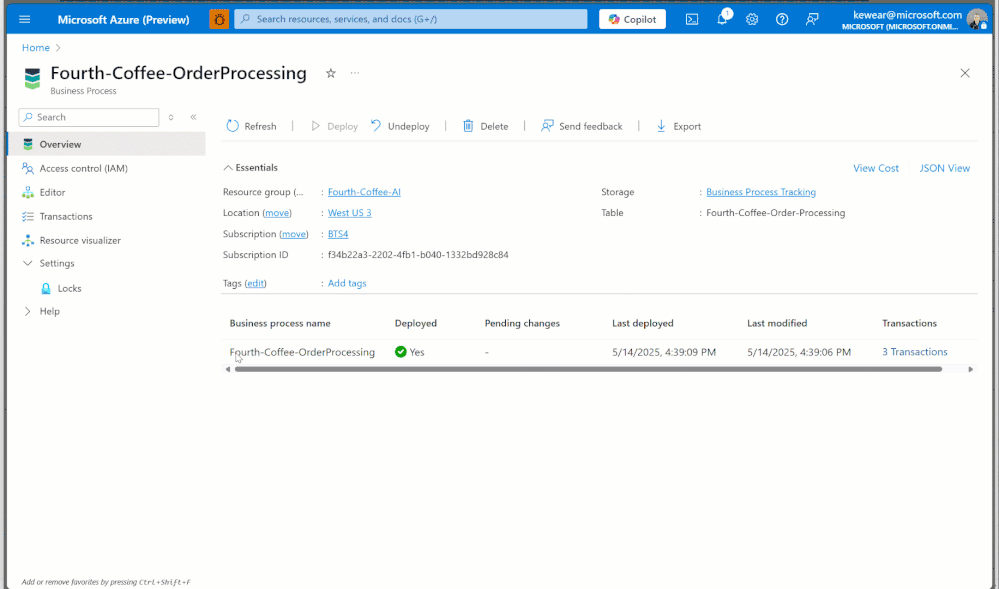Click the Pending changes column header
The image size is (999, 589).
click(x=522, y=323)
